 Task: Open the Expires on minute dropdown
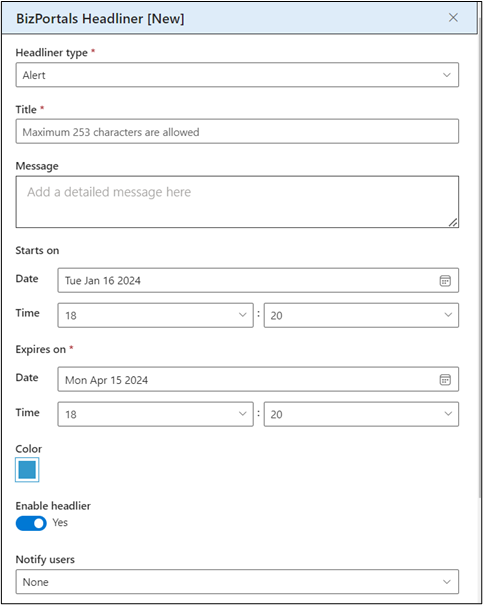[361, 414]
